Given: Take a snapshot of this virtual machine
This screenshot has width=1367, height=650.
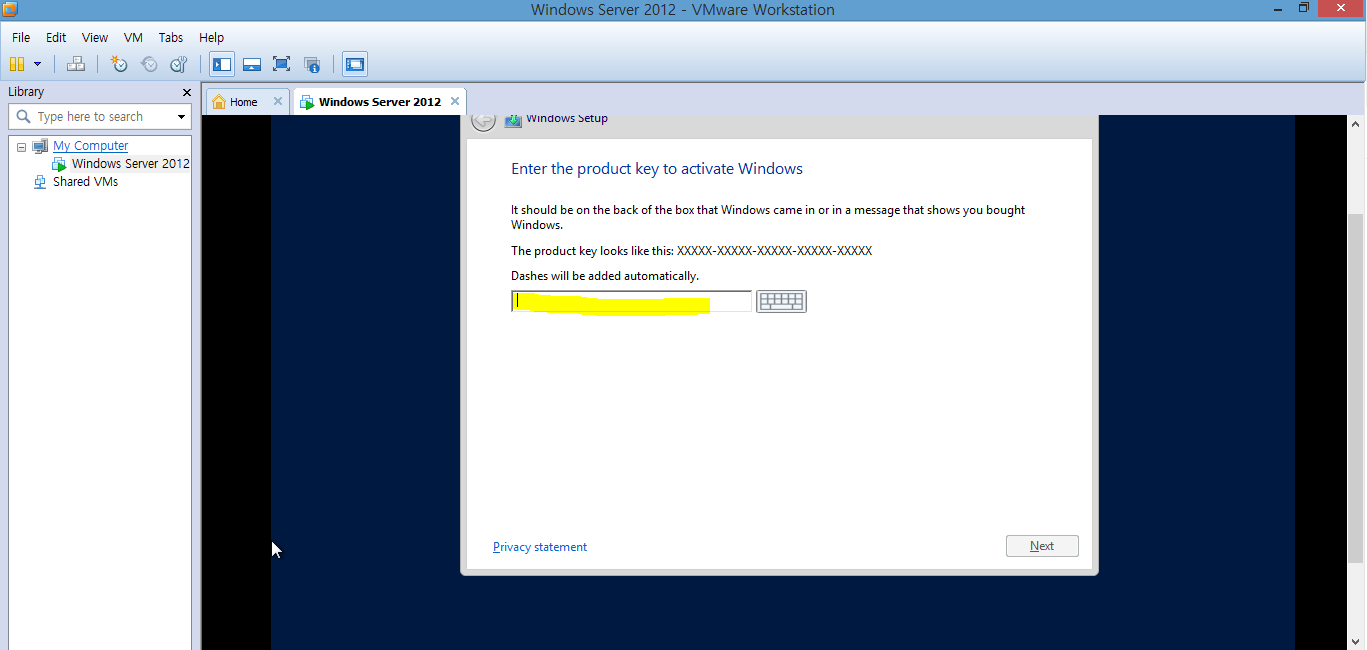Looking at the screenshot, I should [119, 64].
